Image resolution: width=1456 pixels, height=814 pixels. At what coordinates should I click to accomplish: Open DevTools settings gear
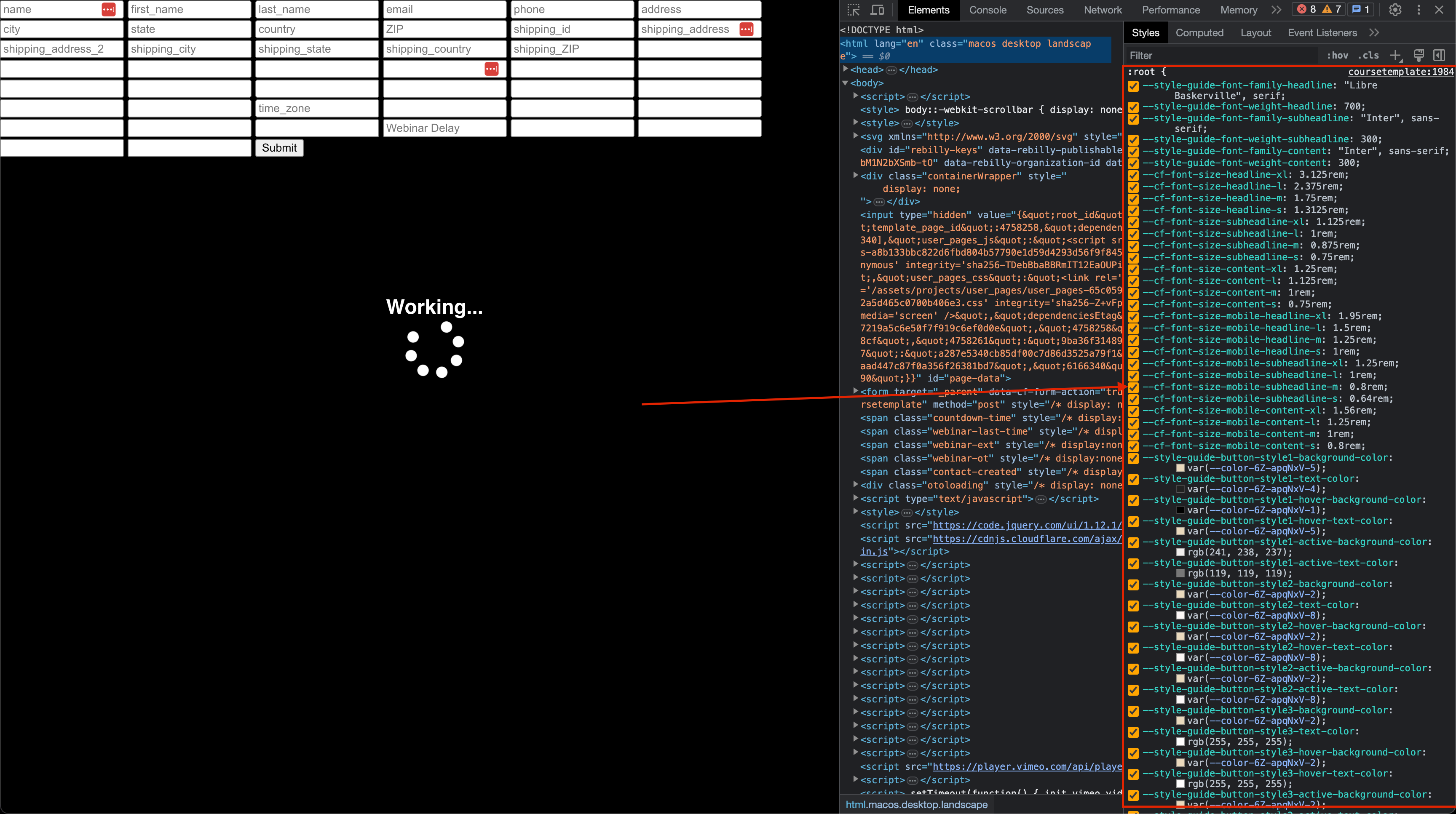click(x=1395, y=10)
